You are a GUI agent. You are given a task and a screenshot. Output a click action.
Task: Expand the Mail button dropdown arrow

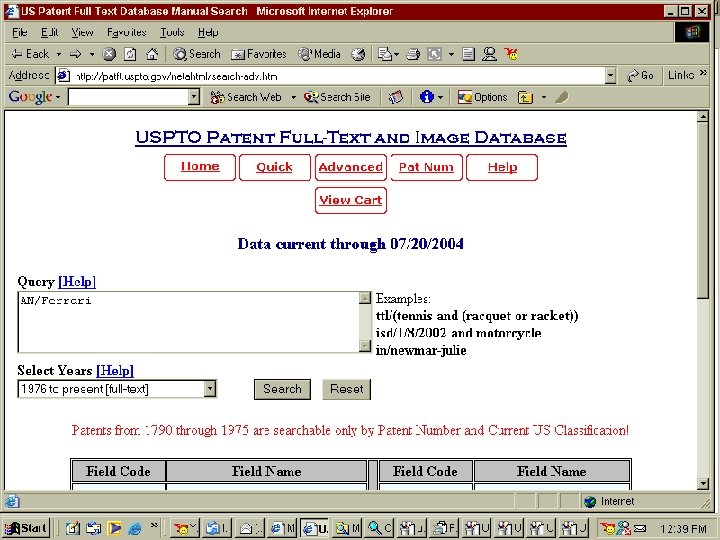click(396, 54)
